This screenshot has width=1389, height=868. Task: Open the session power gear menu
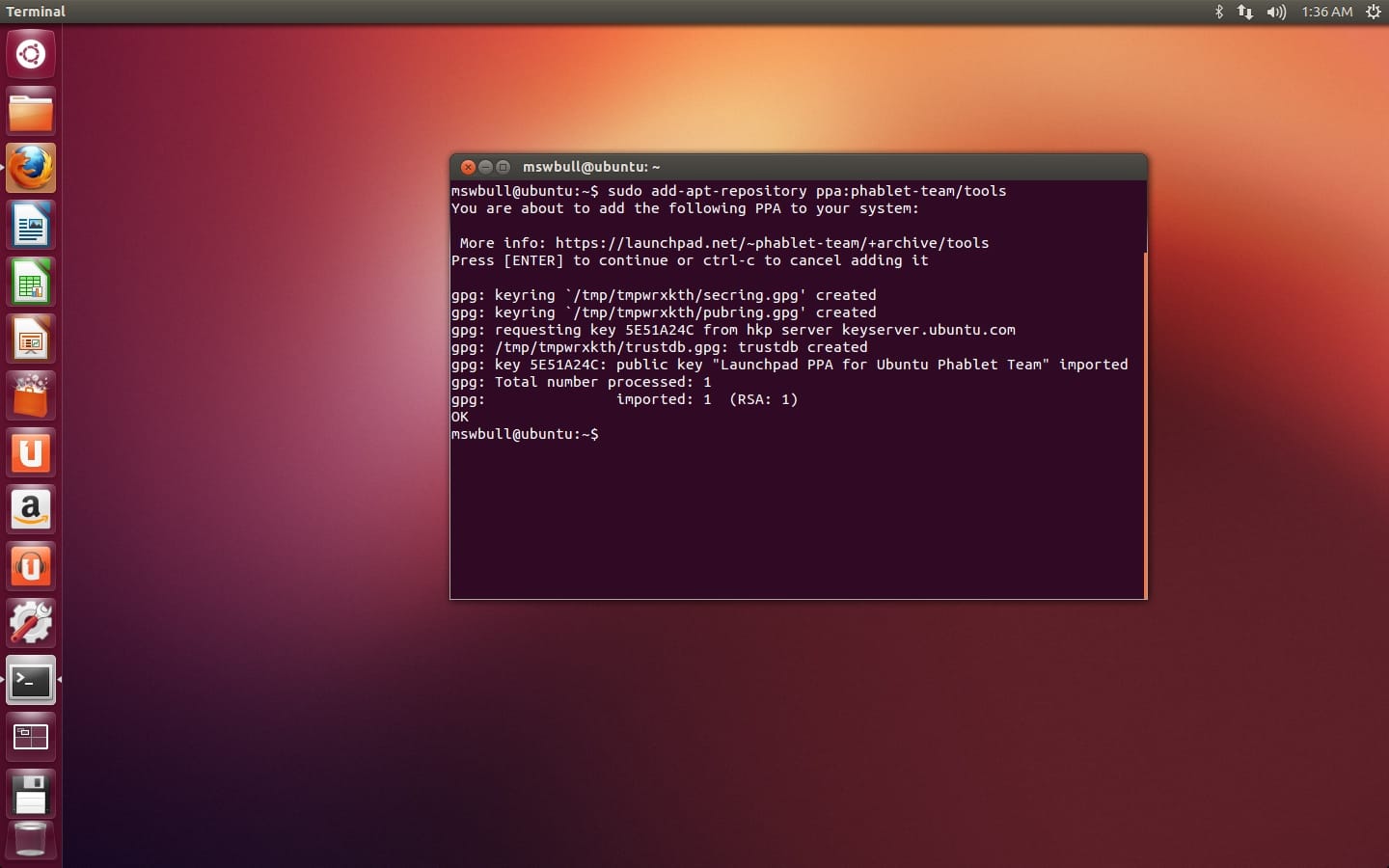[1374, 12]
